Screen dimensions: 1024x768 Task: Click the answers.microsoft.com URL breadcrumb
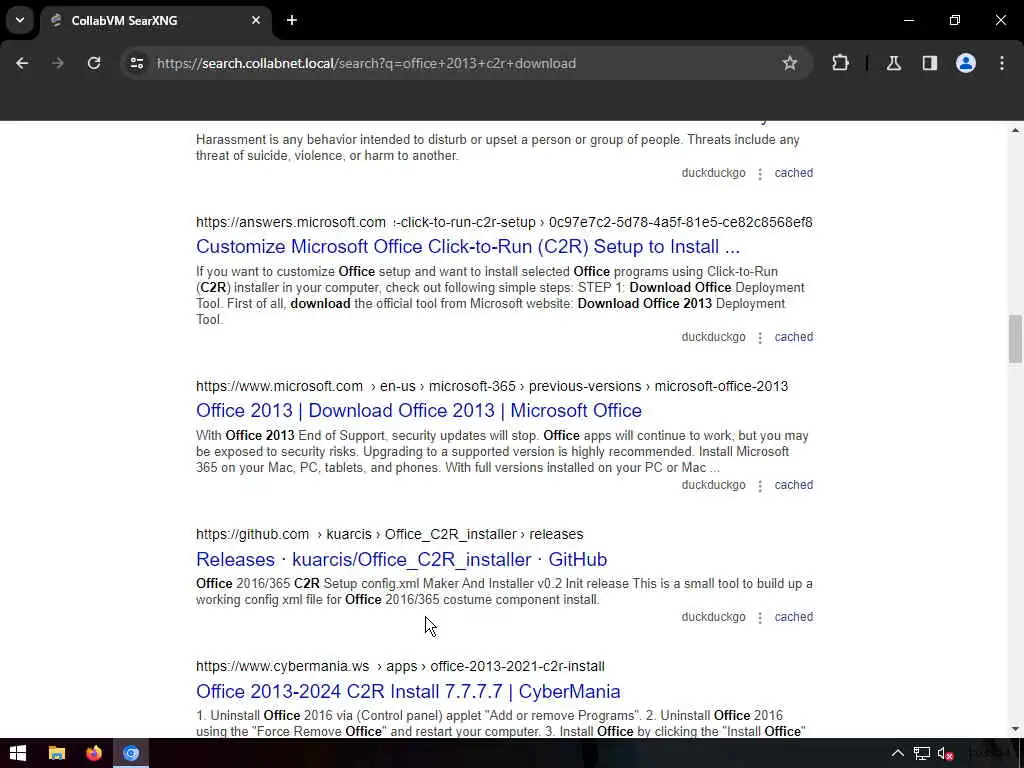504,223
